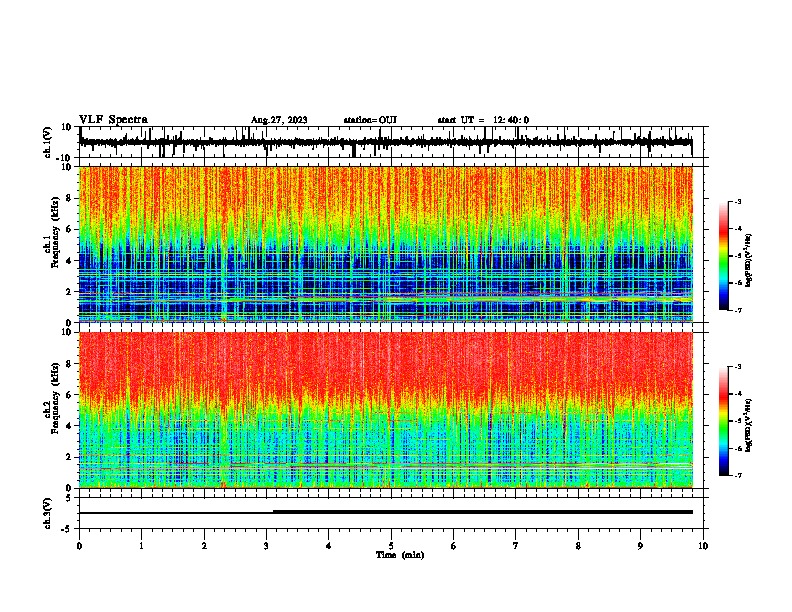Click the log(PSD) label beside ch.2 colorbar
Viewport: 792px width, 612px height.
click(749, 426)
